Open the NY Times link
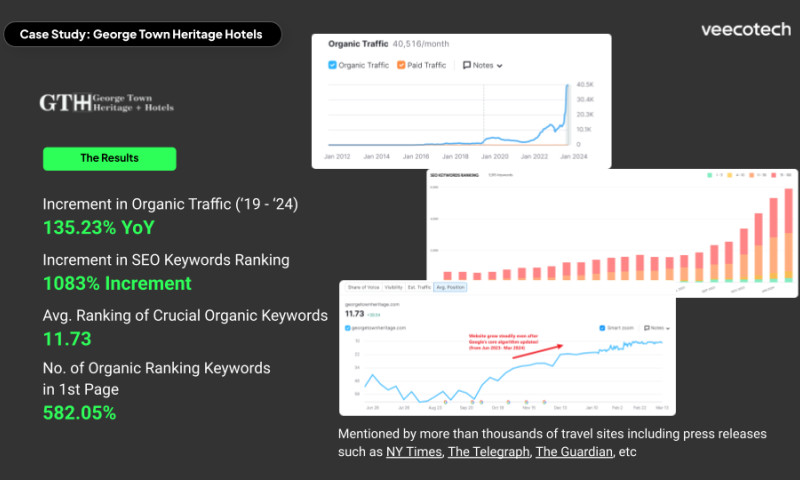The width and height of the screenshot is (800, 480). coord(412,452)
